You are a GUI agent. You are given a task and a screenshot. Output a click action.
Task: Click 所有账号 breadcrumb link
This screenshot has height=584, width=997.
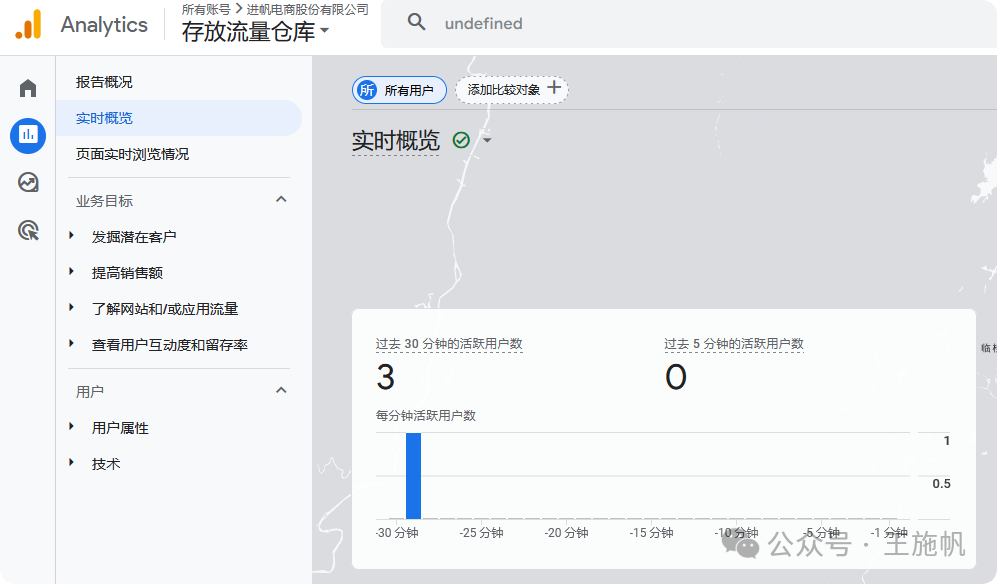pos(206,10)
